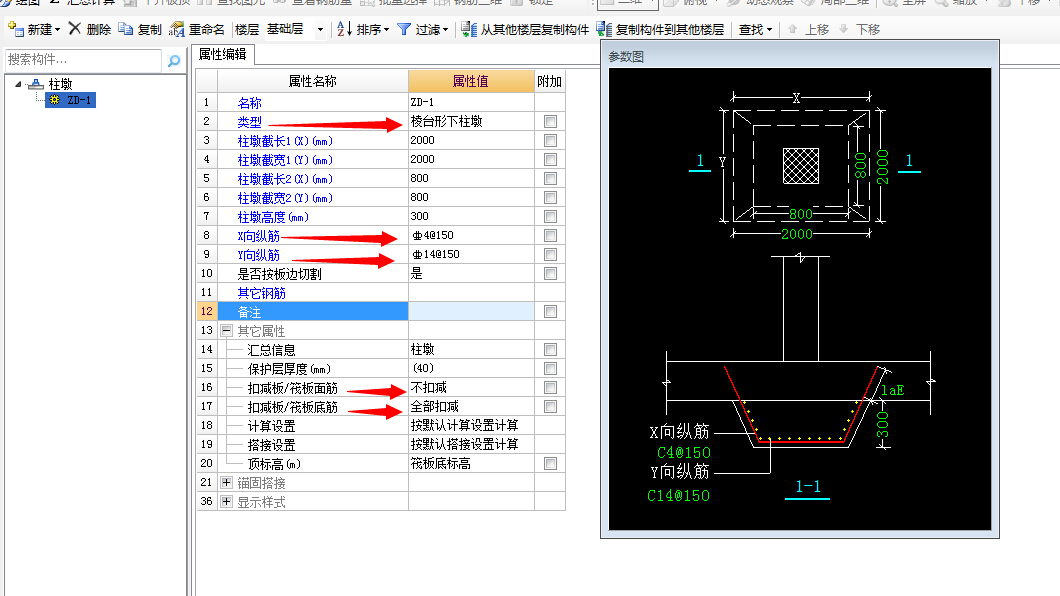This screenshot has width=1060, height=596.
Task: Click the 保护层厚度 value (40)
Action: pyautogui.click(x=423, y=368)
